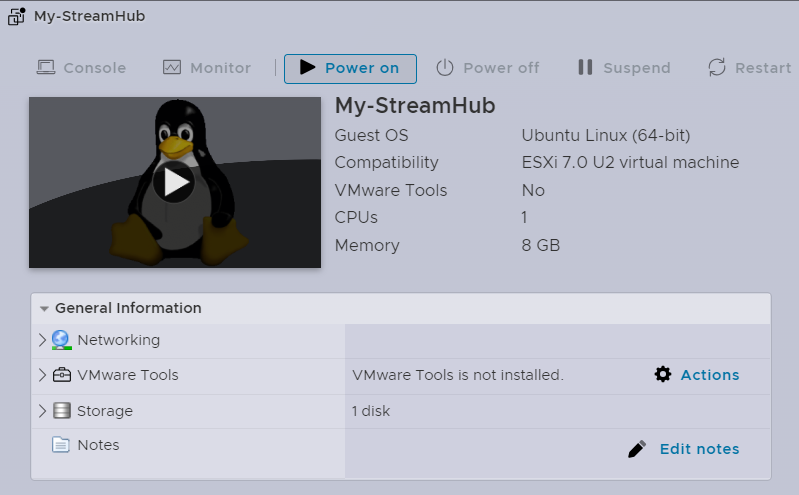Viewport: 799px width, 495px height.
Task: Click the Console monitor icon
Action: coord(46,68)
